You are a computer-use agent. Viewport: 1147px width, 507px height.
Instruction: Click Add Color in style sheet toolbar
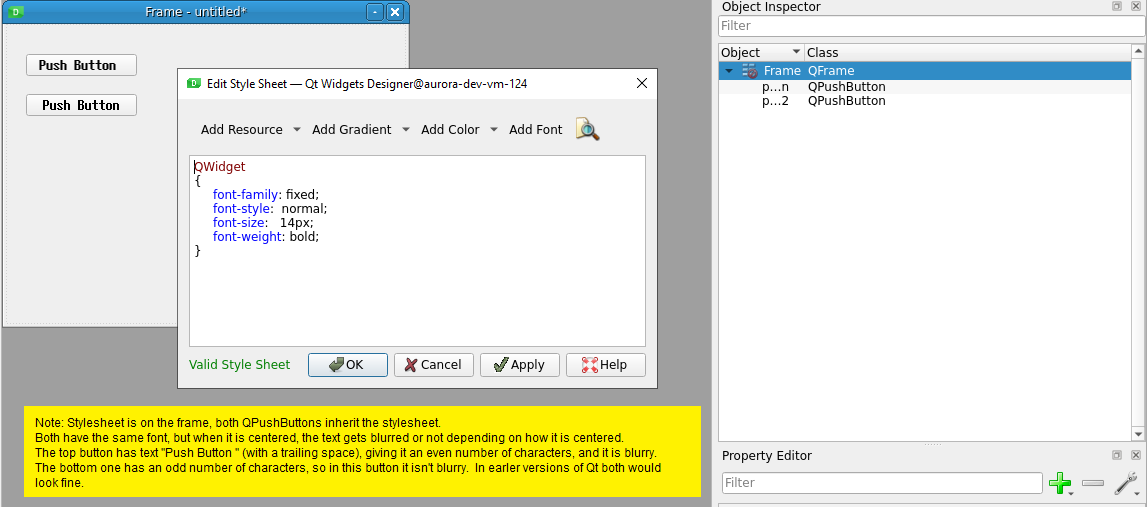tap(450, 129)
